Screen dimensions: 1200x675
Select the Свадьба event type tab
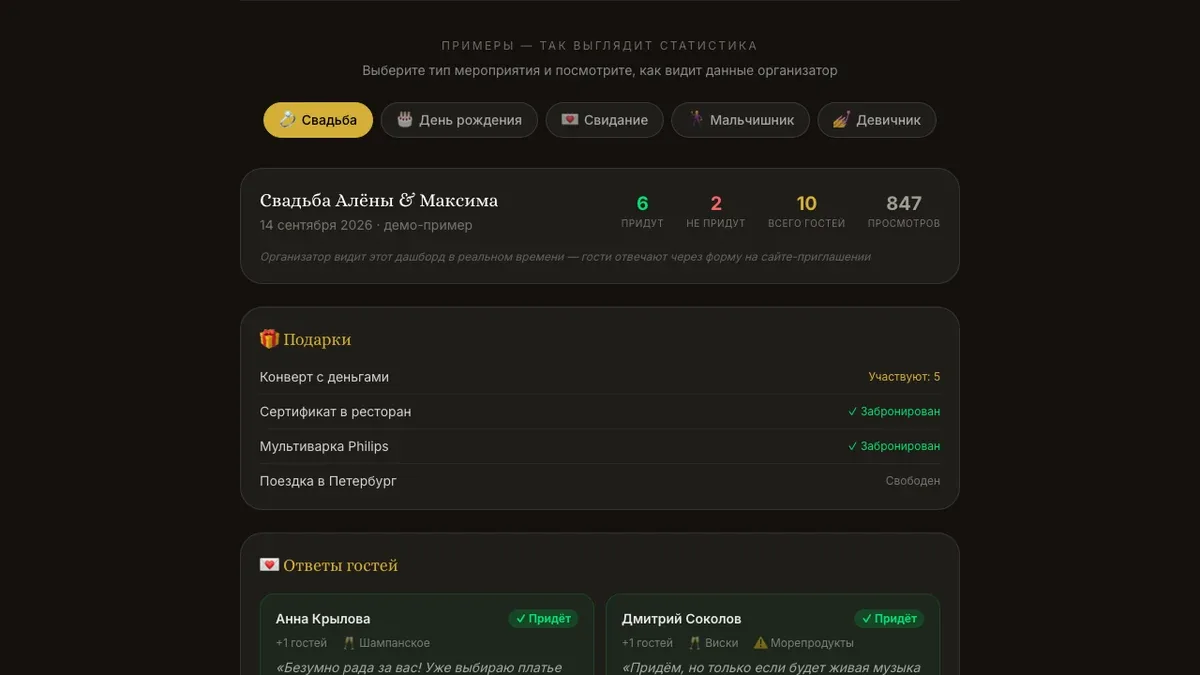tap(318, 120)
